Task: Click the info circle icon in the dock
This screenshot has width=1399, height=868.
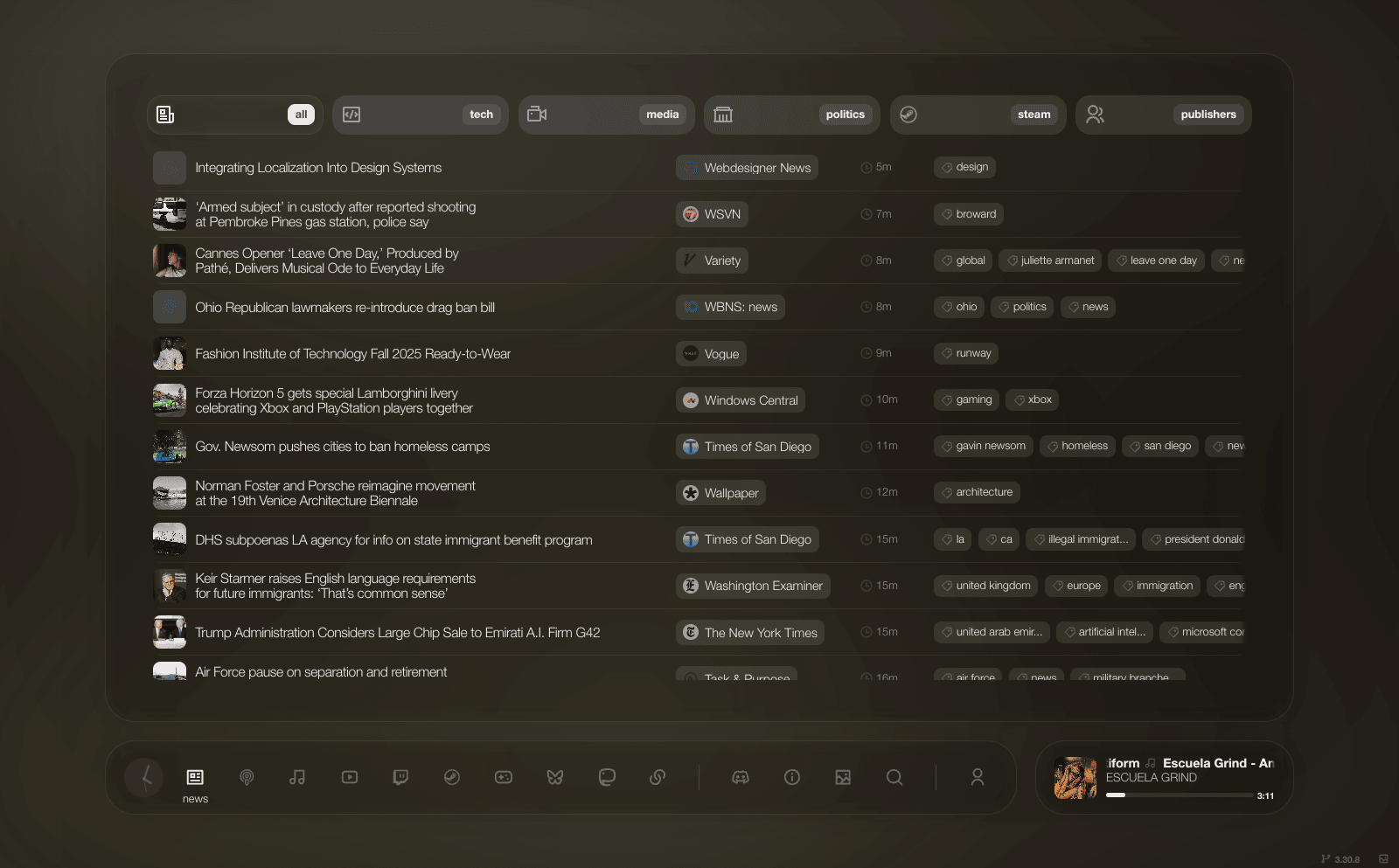Action: (x=792, y=777)
